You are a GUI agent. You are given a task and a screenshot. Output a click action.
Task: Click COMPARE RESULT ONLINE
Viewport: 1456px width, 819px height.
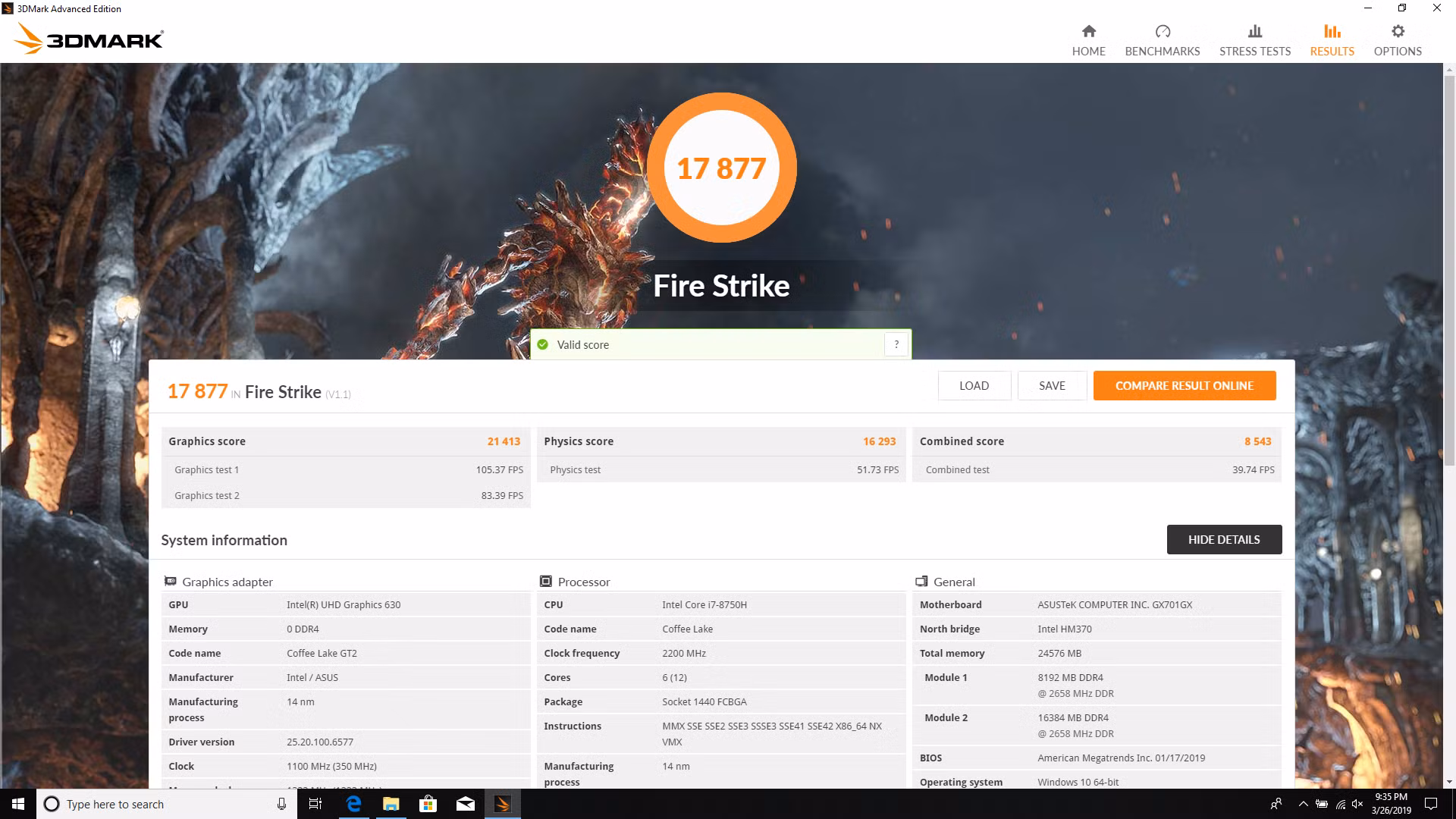tap(1185, 385)
